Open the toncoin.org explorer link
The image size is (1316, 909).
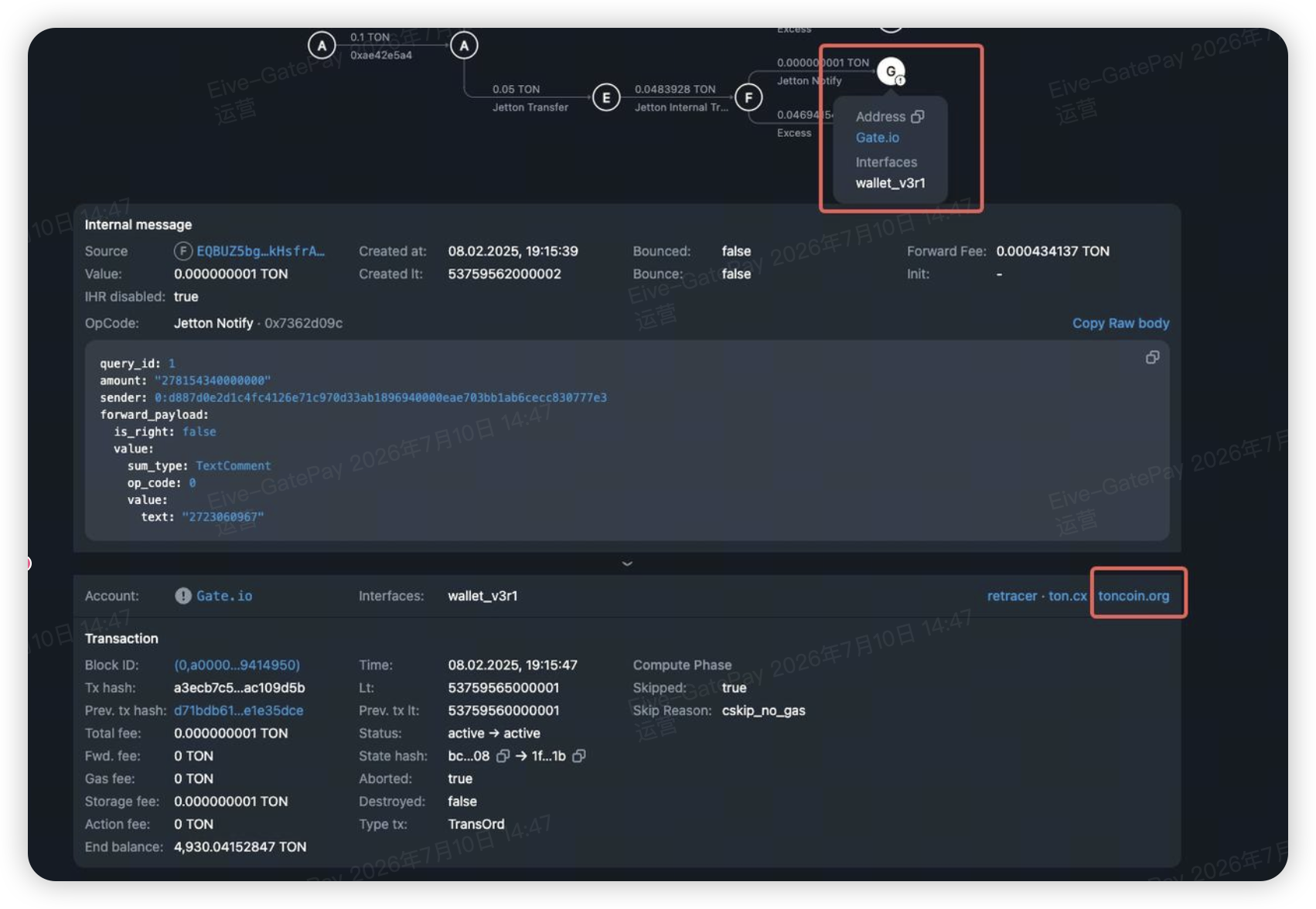[x=1134, y=596]
